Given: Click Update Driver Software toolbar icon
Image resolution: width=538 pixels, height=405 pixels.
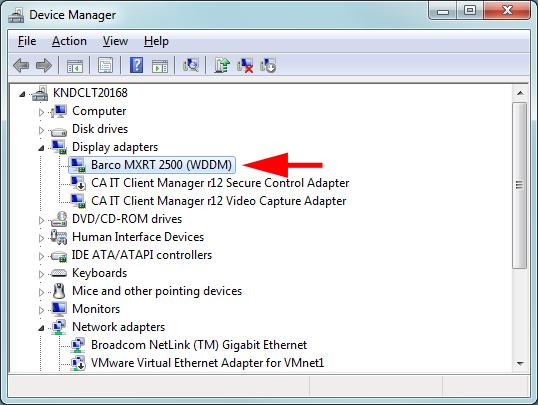Looking at the screenshot, I should [222, 65].
